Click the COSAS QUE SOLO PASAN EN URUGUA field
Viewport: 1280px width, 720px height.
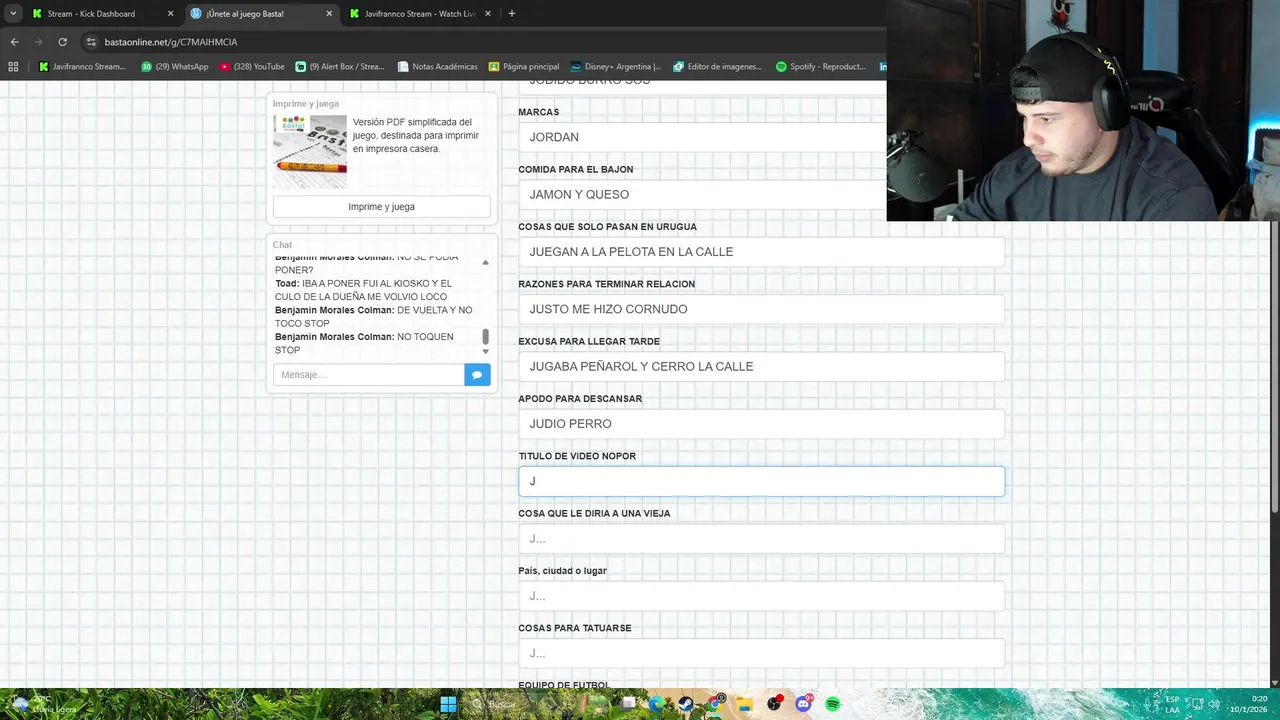761,252
